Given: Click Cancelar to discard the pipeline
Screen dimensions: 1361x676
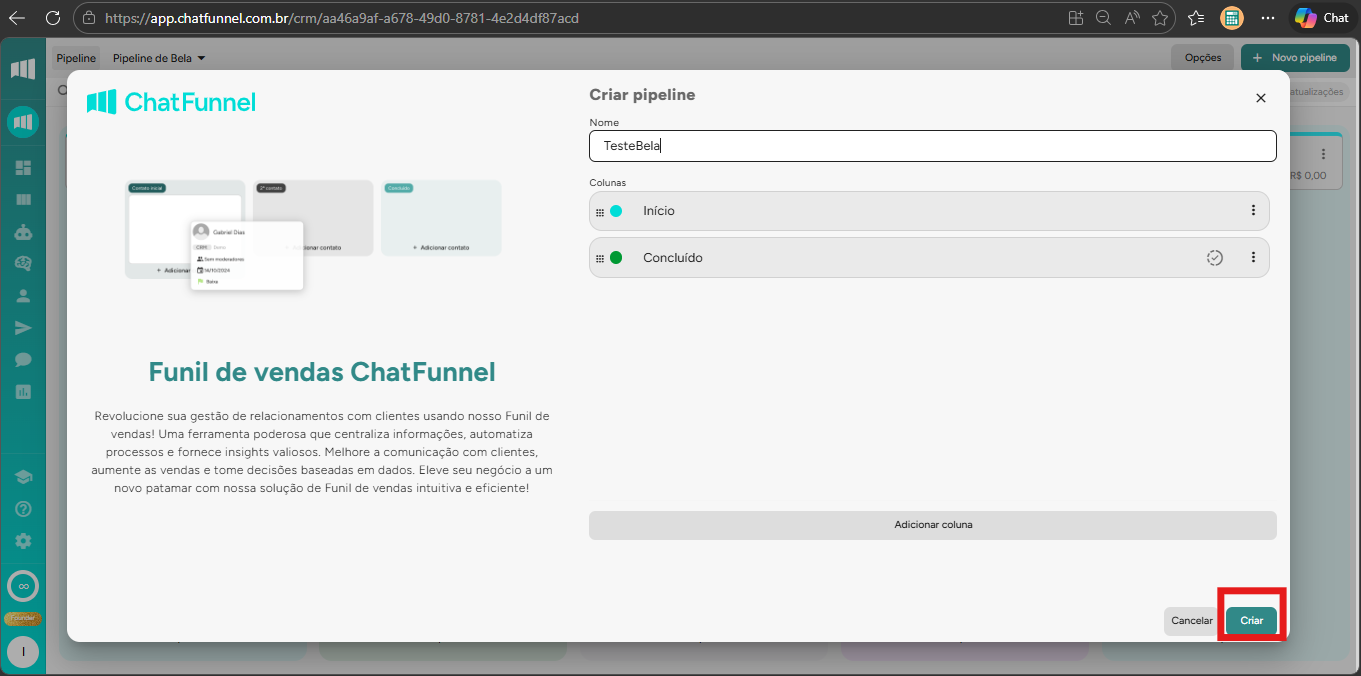Looking at the screenshot, I should [x=1192, y=621].
